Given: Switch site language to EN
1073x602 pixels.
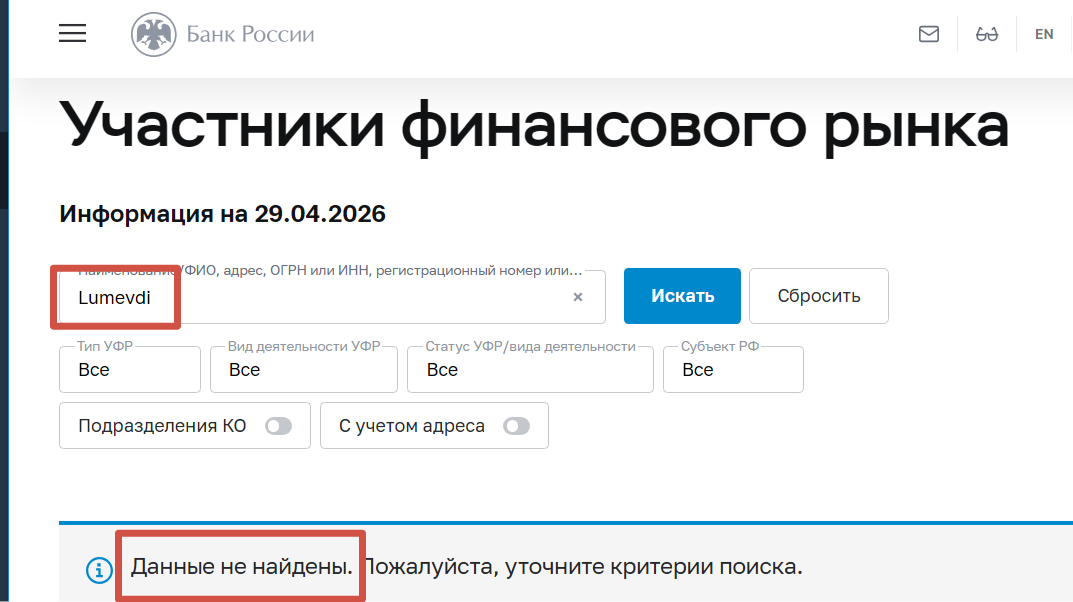Looking at the screenshot, I should click(x=1044, y=34).
